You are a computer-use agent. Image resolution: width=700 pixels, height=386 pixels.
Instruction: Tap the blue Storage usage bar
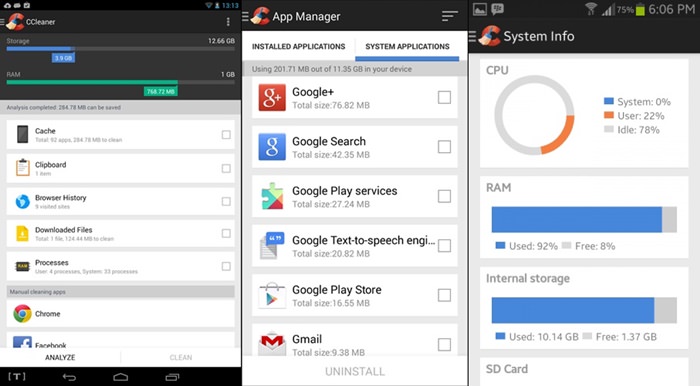[40, 49]
